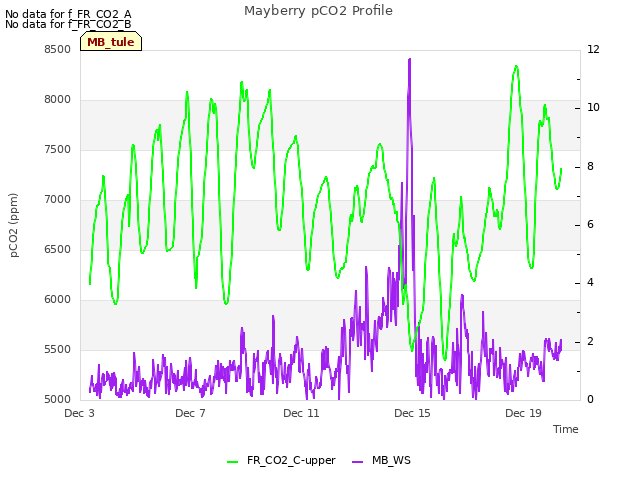This screenshot has width=640, height=480.
Task: Click the Time axis label
Action: [566, 429]
